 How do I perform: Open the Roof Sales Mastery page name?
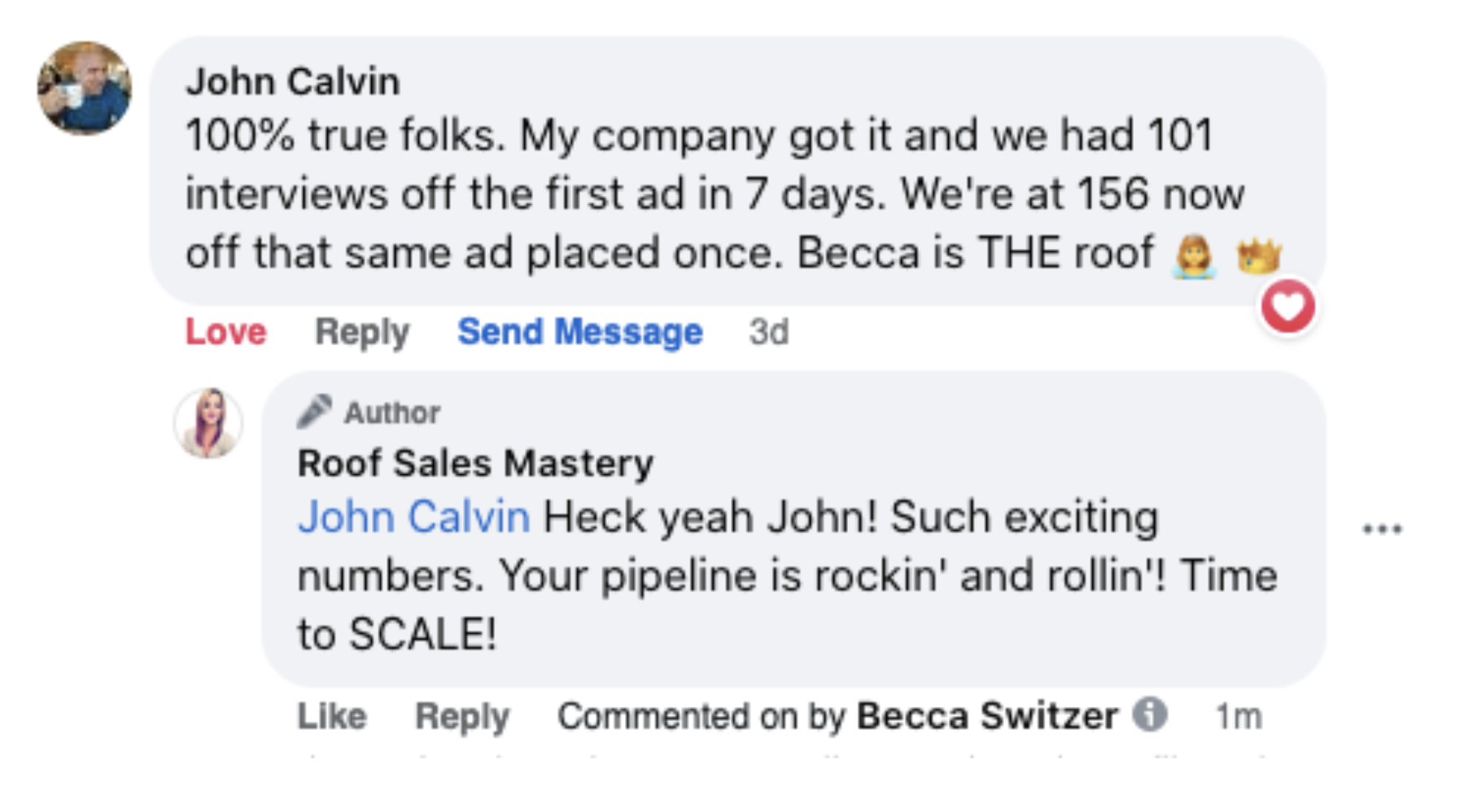point(475,463)
